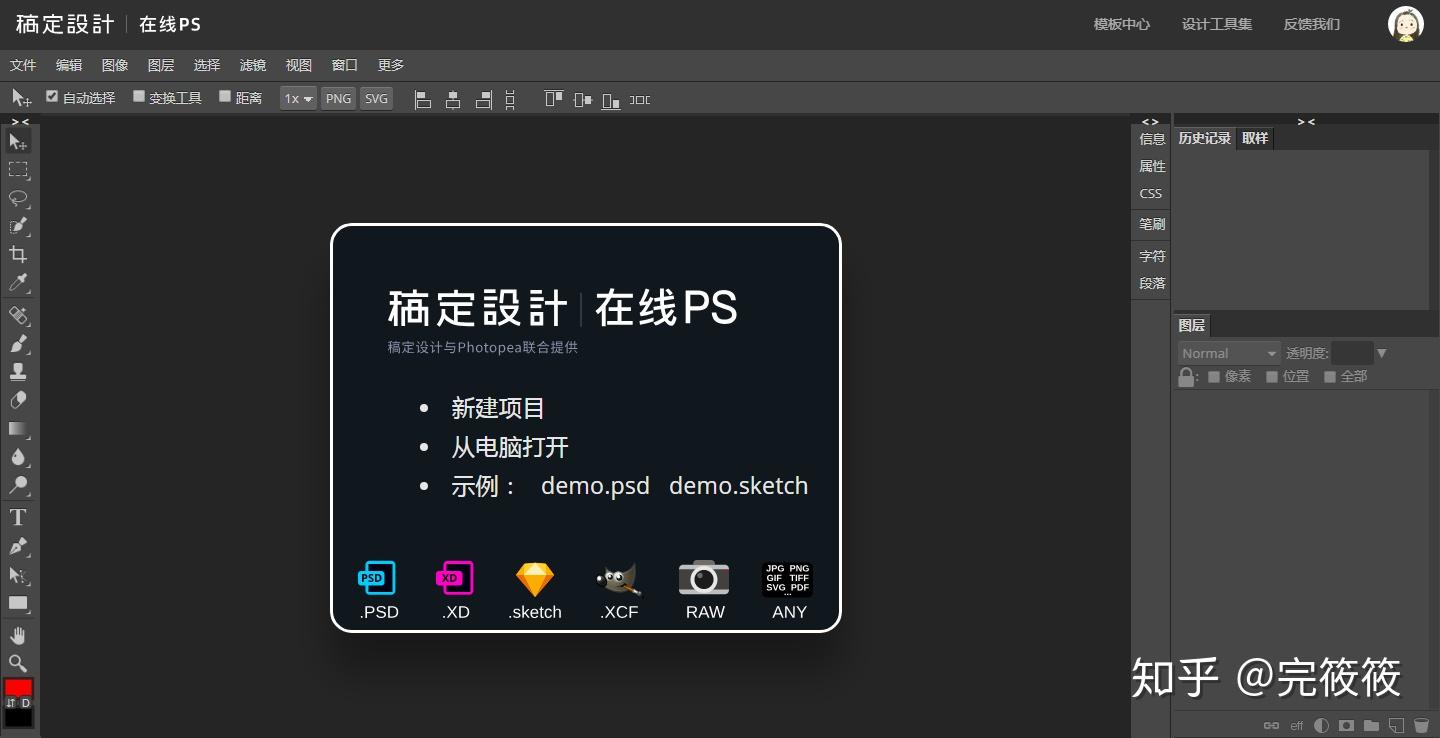The width and height of the screenshot is (1440, 738).
Task: Select the Crop tool
Action: coord(18,254)
